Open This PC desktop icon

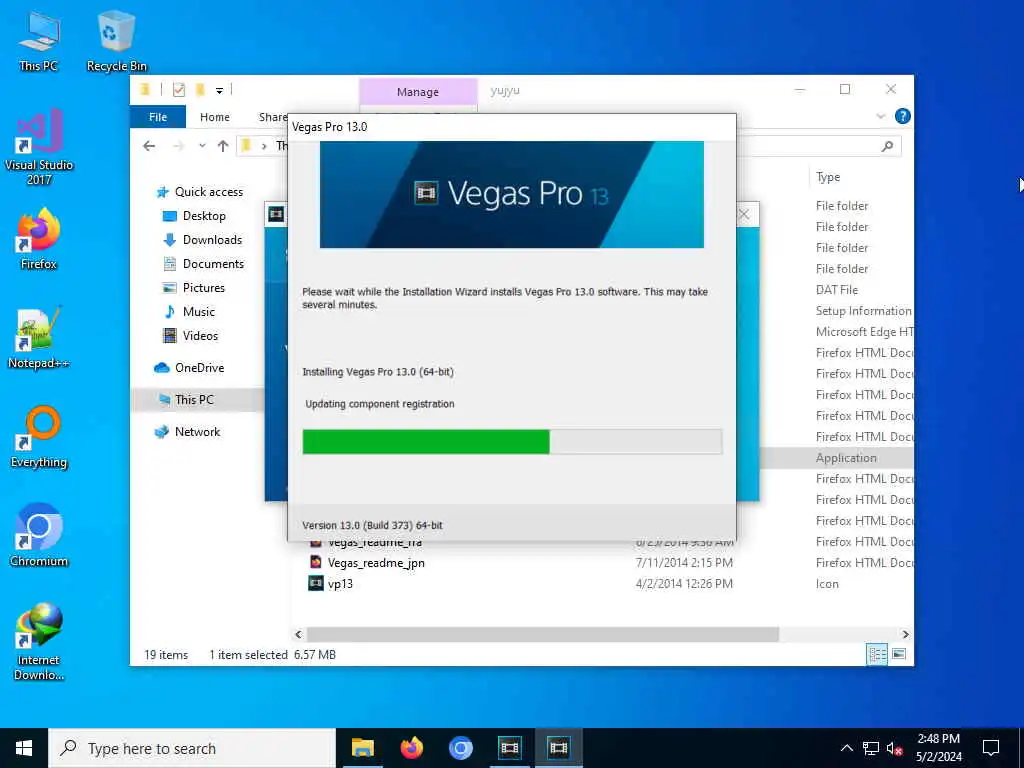(39, 40)
